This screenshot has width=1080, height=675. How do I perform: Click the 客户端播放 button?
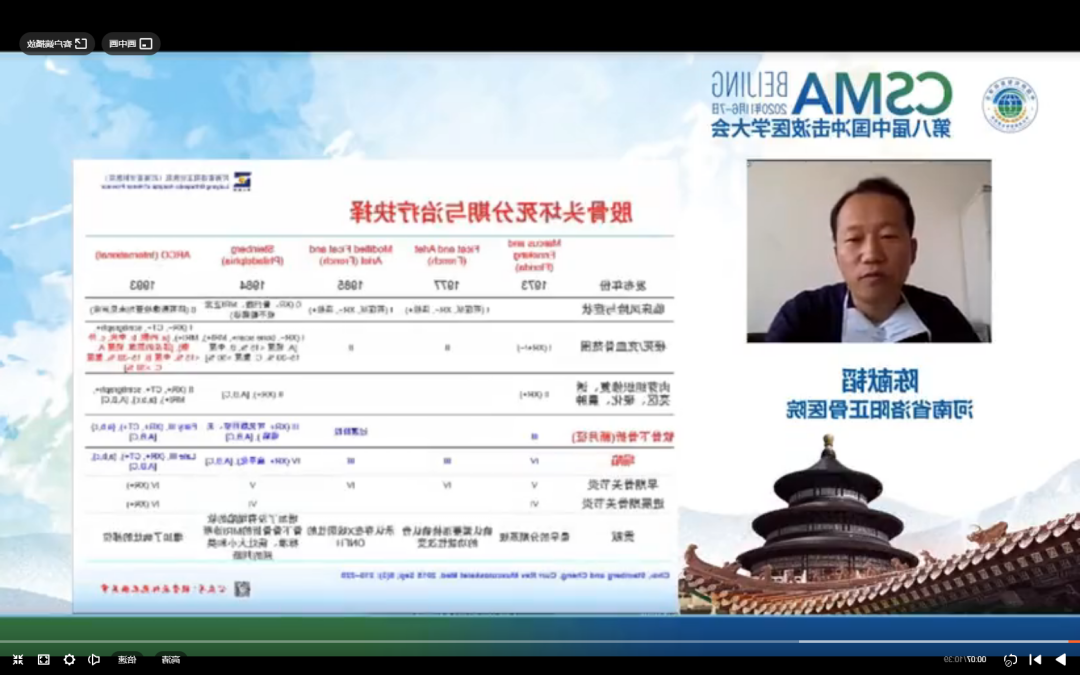tap(56, 44)
